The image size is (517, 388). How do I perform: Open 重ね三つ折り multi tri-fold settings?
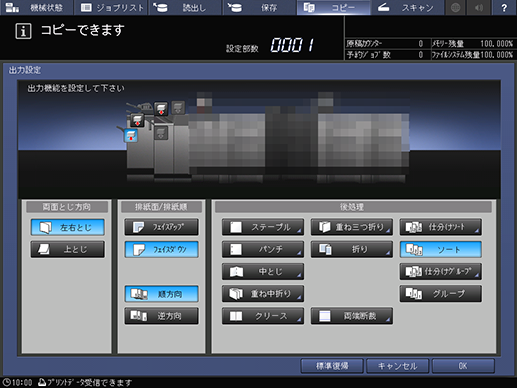coord(352,227)
